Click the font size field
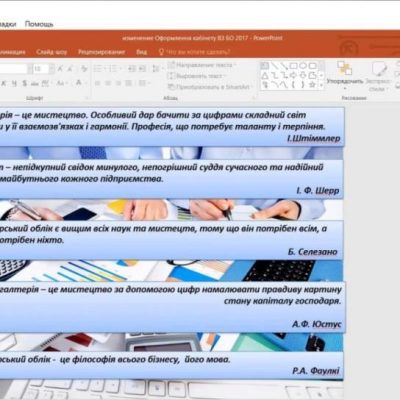Screen dimensions: 400x400 (40, 69)
